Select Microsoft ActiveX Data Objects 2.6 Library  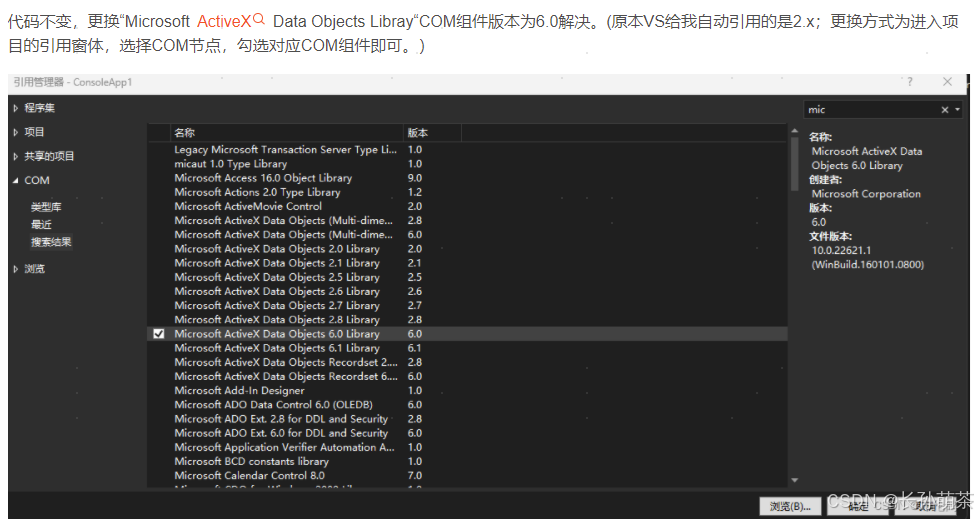(x=467, y=291)
